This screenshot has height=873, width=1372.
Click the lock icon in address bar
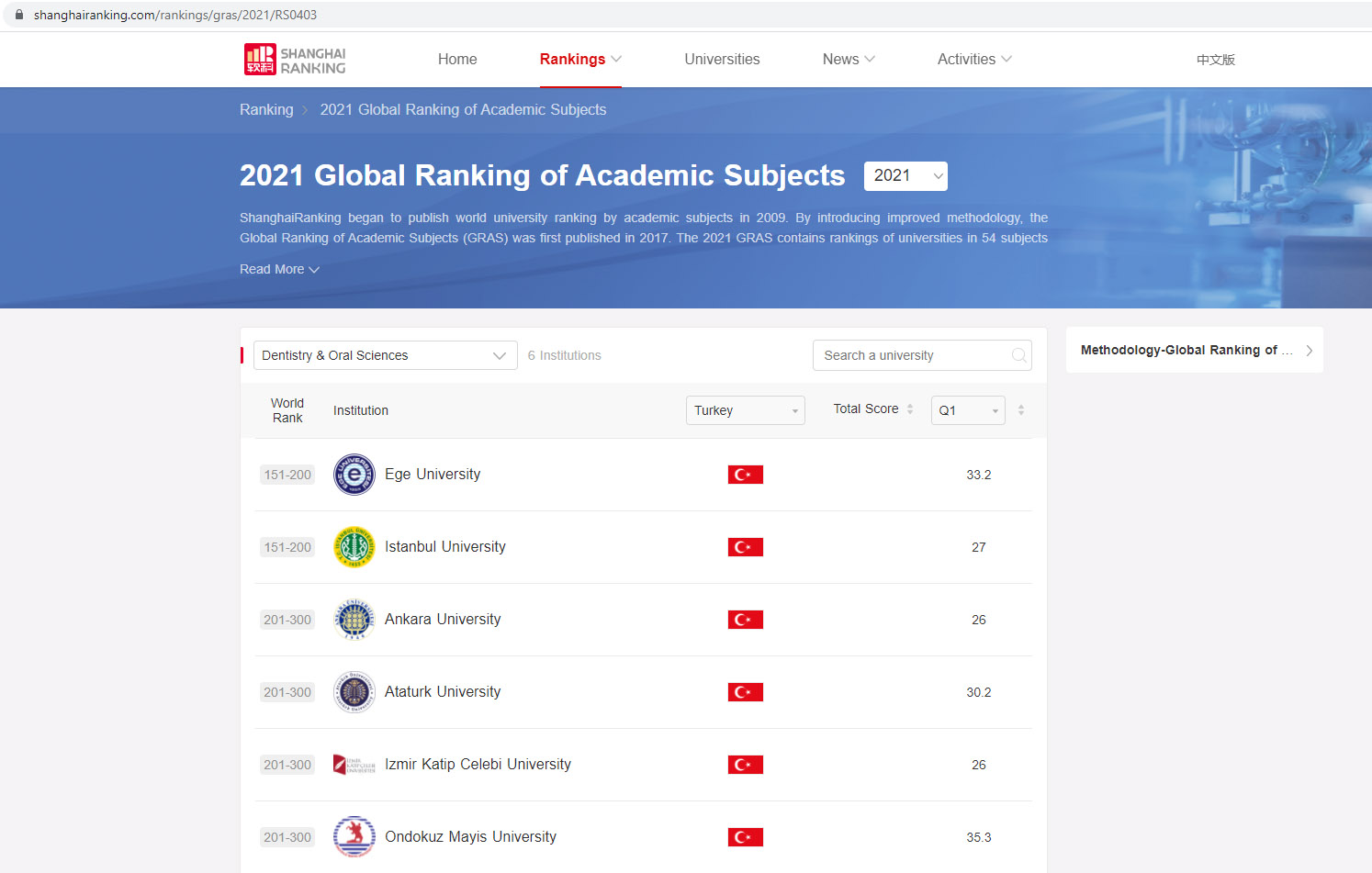18,15
